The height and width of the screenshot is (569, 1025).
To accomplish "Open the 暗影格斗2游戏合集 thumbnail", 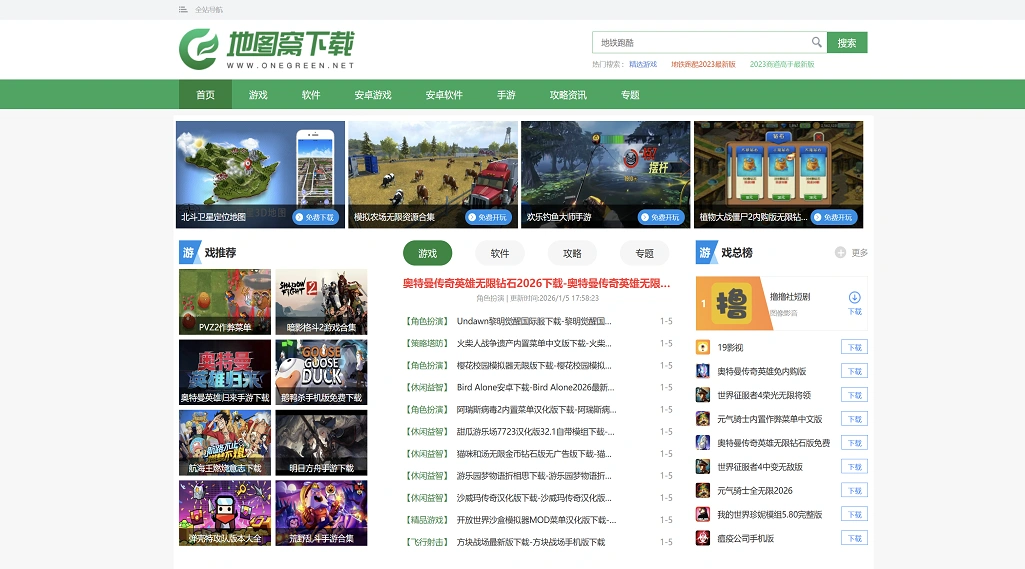I will click(321, 302).
